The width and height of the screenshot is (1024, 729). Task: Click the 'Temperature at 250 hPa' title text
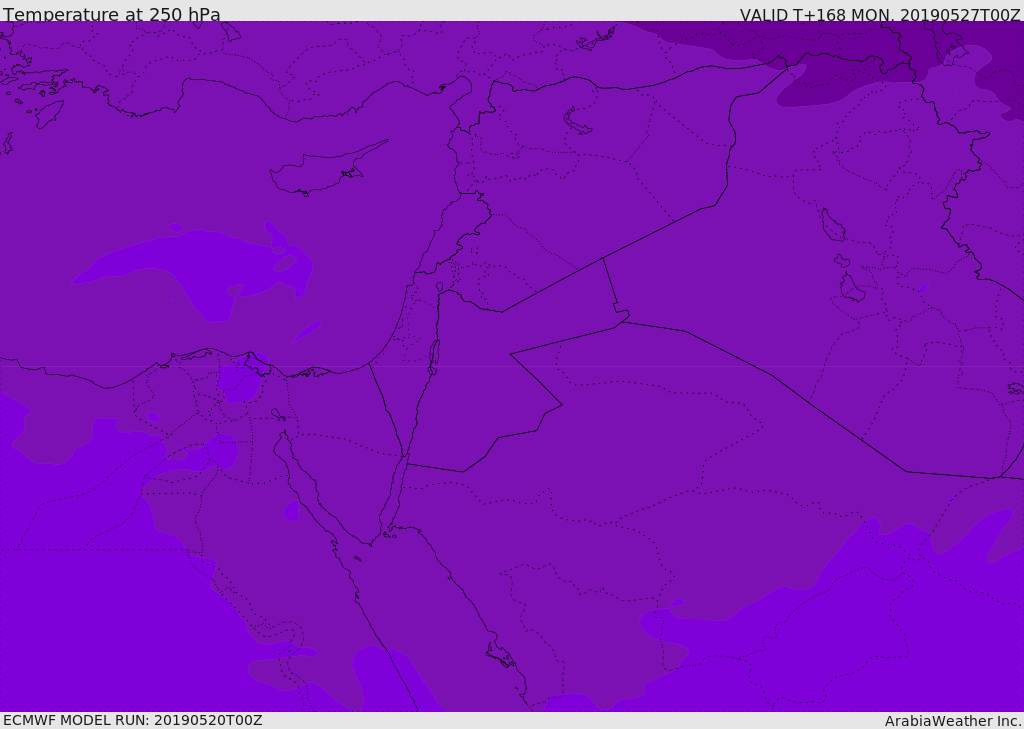pos(112,14)
